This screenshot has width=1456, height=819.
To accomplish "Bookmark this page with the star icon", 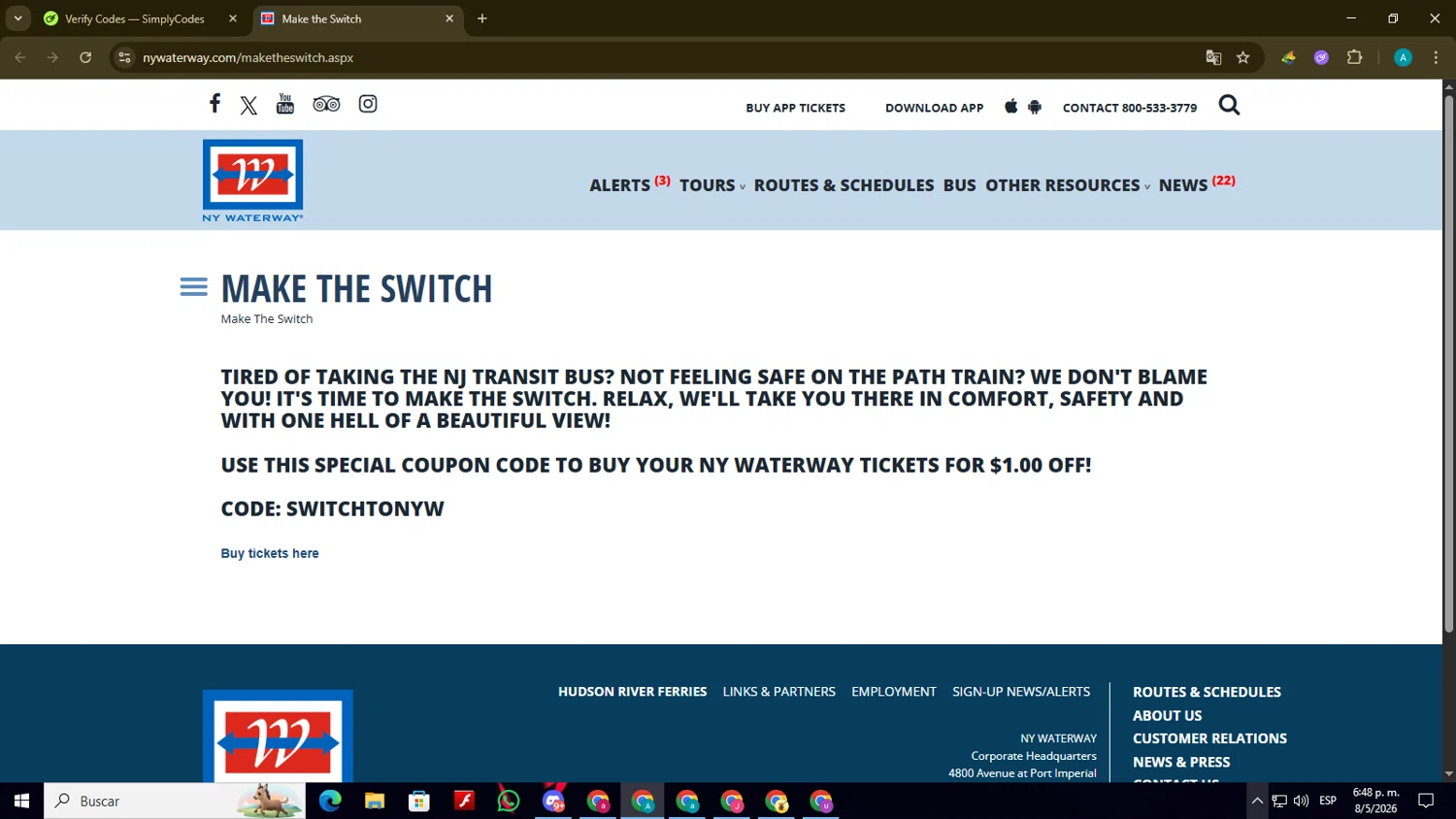I will pyautogui.click(x=1242, y=57).
